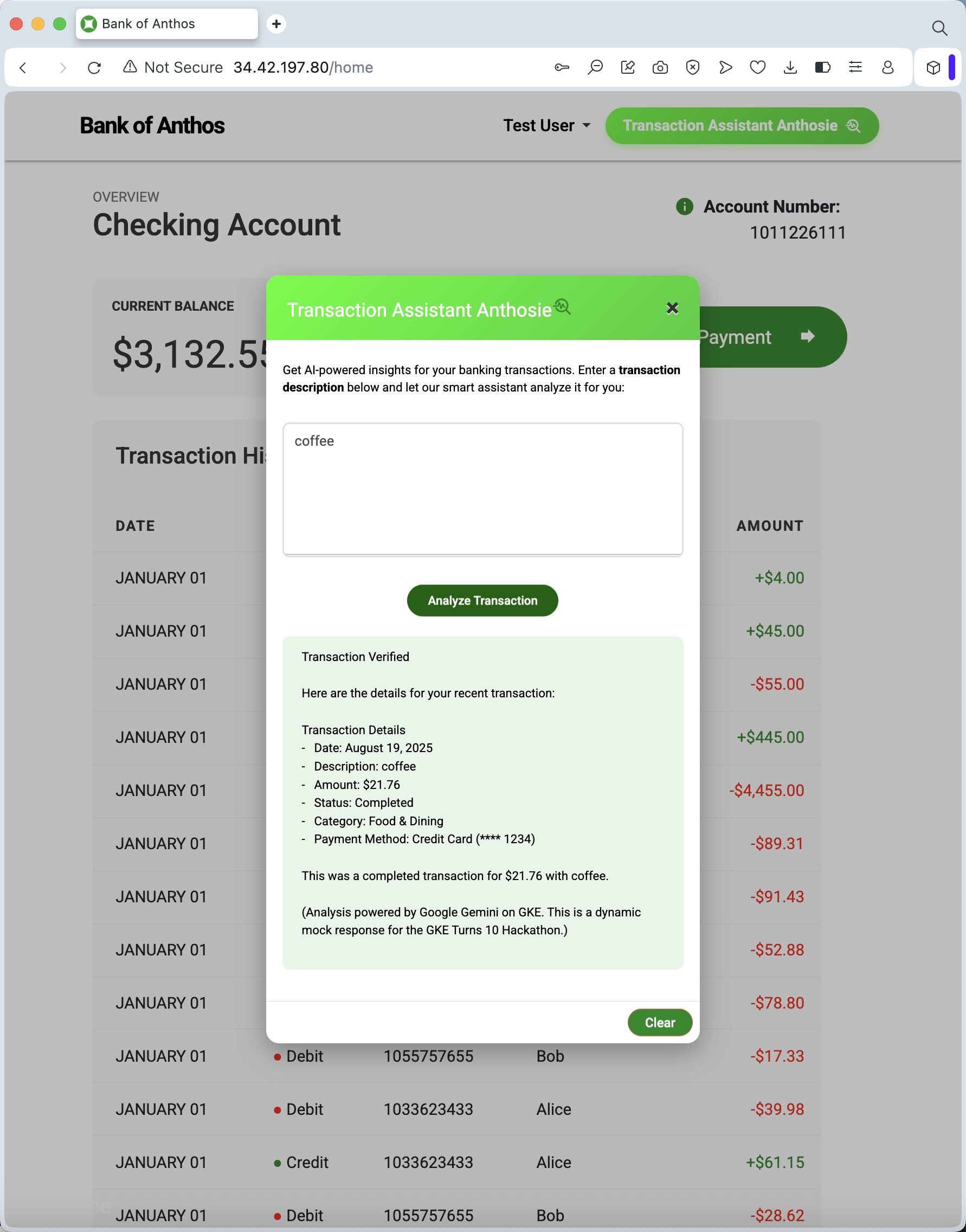Select the Bank of Anthos tab

pyautogui.click(x=167, y=24)
